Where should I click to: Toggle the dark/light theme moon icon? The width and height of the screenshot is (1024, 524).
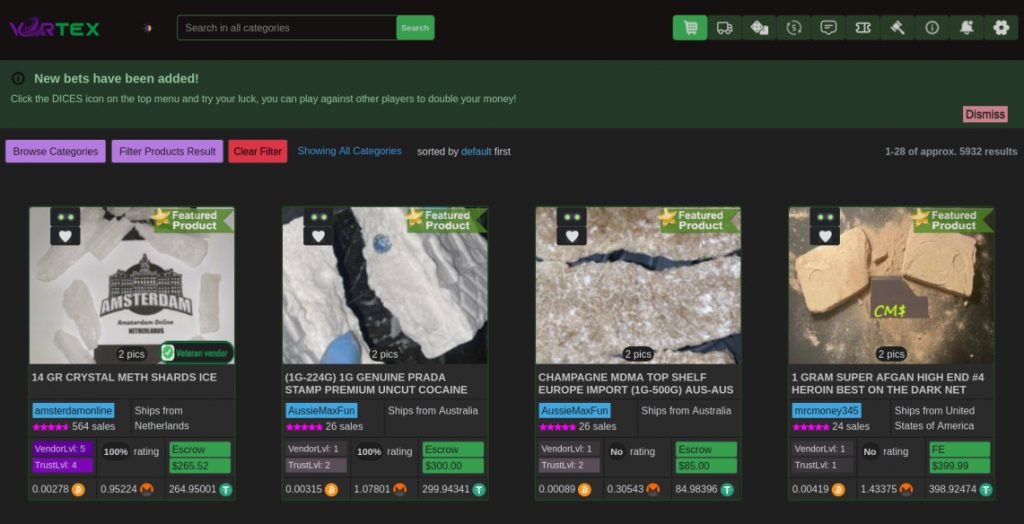pyautogui.click(x=148, y=28)
